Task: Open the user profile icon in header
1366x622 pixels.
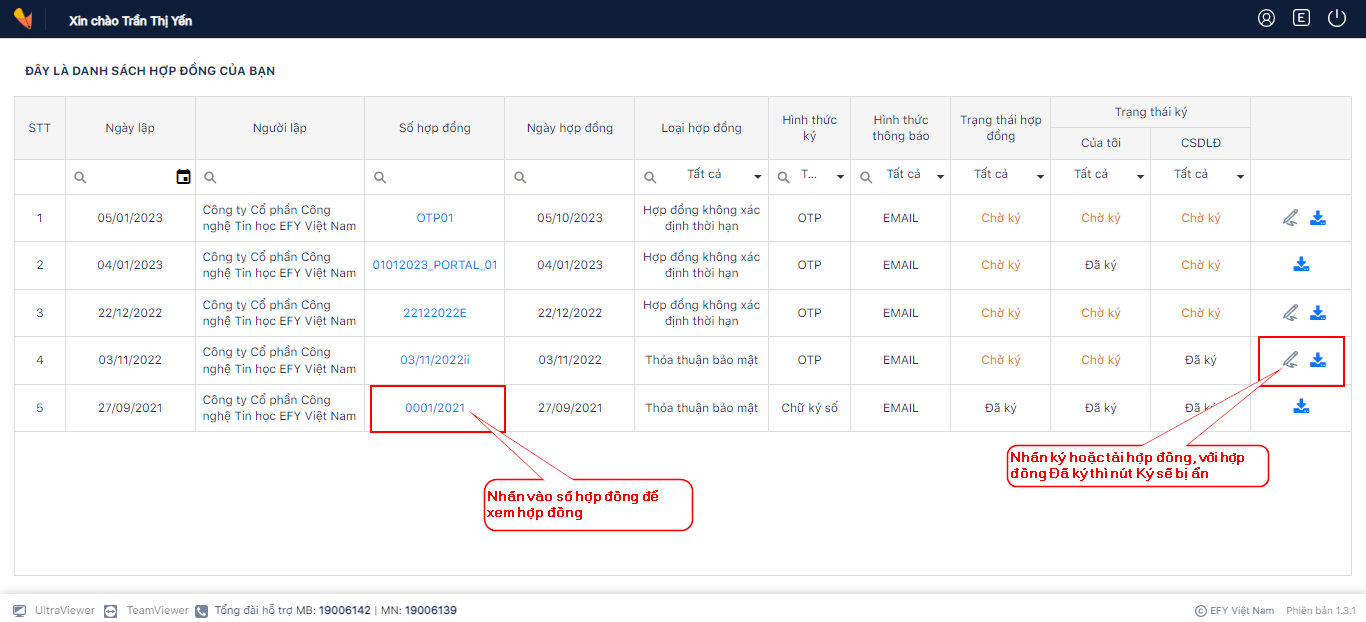Action: coord(1266,18)
